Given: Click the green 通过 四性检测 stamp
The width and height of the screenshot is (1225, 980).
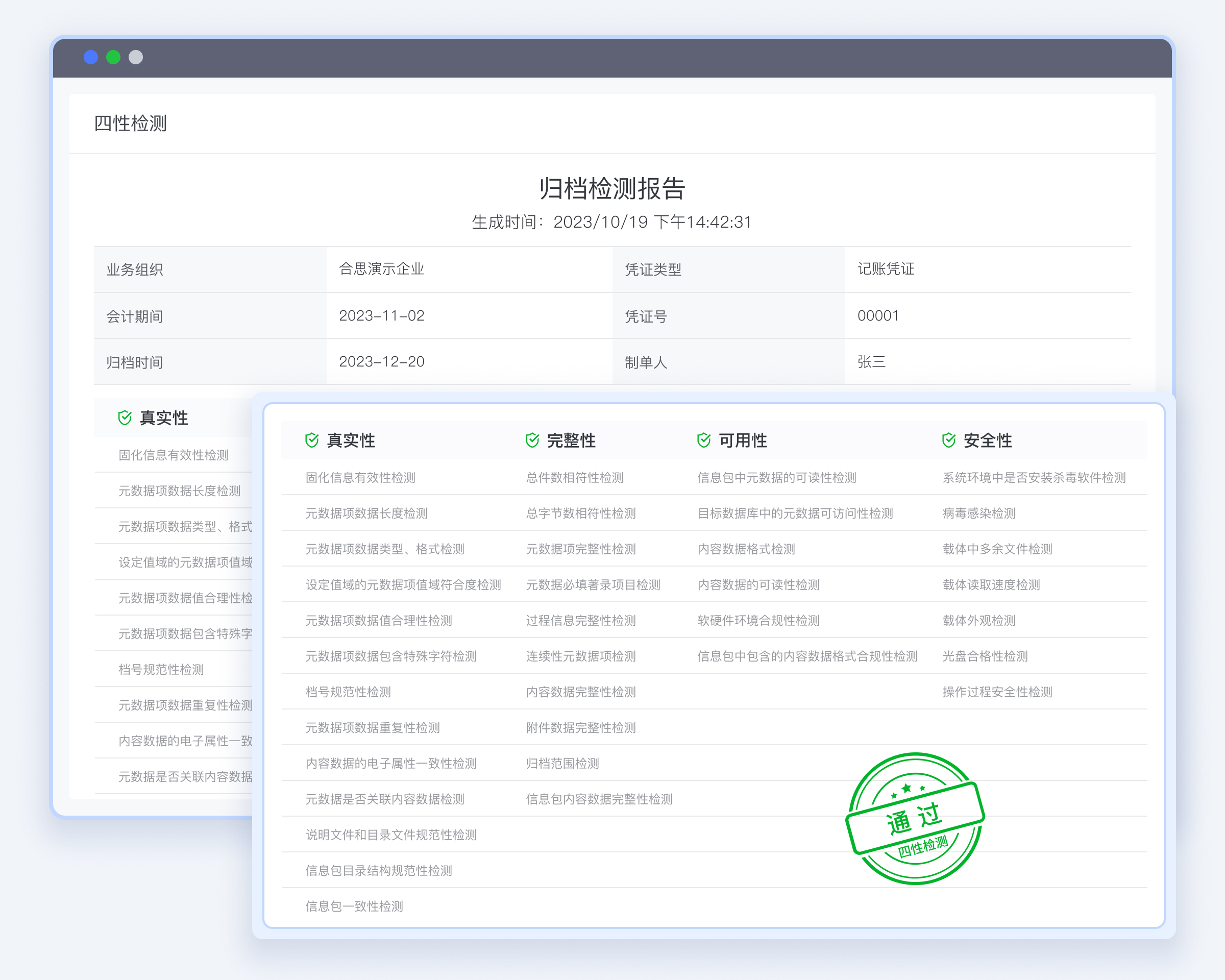Looking at the screenshot, I should (x=915, y=819).
